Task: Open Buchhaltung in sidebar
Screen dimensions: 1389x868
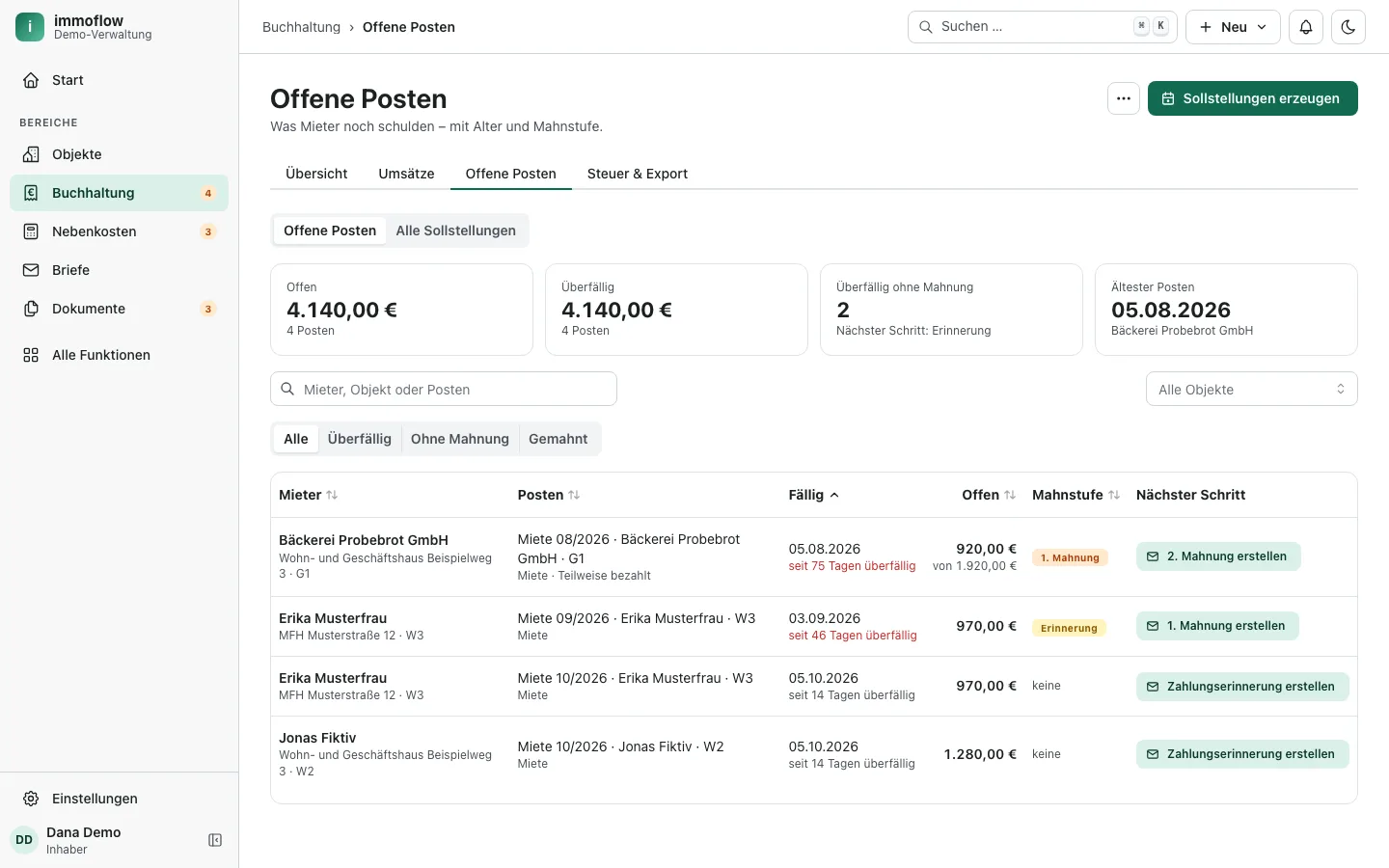Action: pos(119,193)
